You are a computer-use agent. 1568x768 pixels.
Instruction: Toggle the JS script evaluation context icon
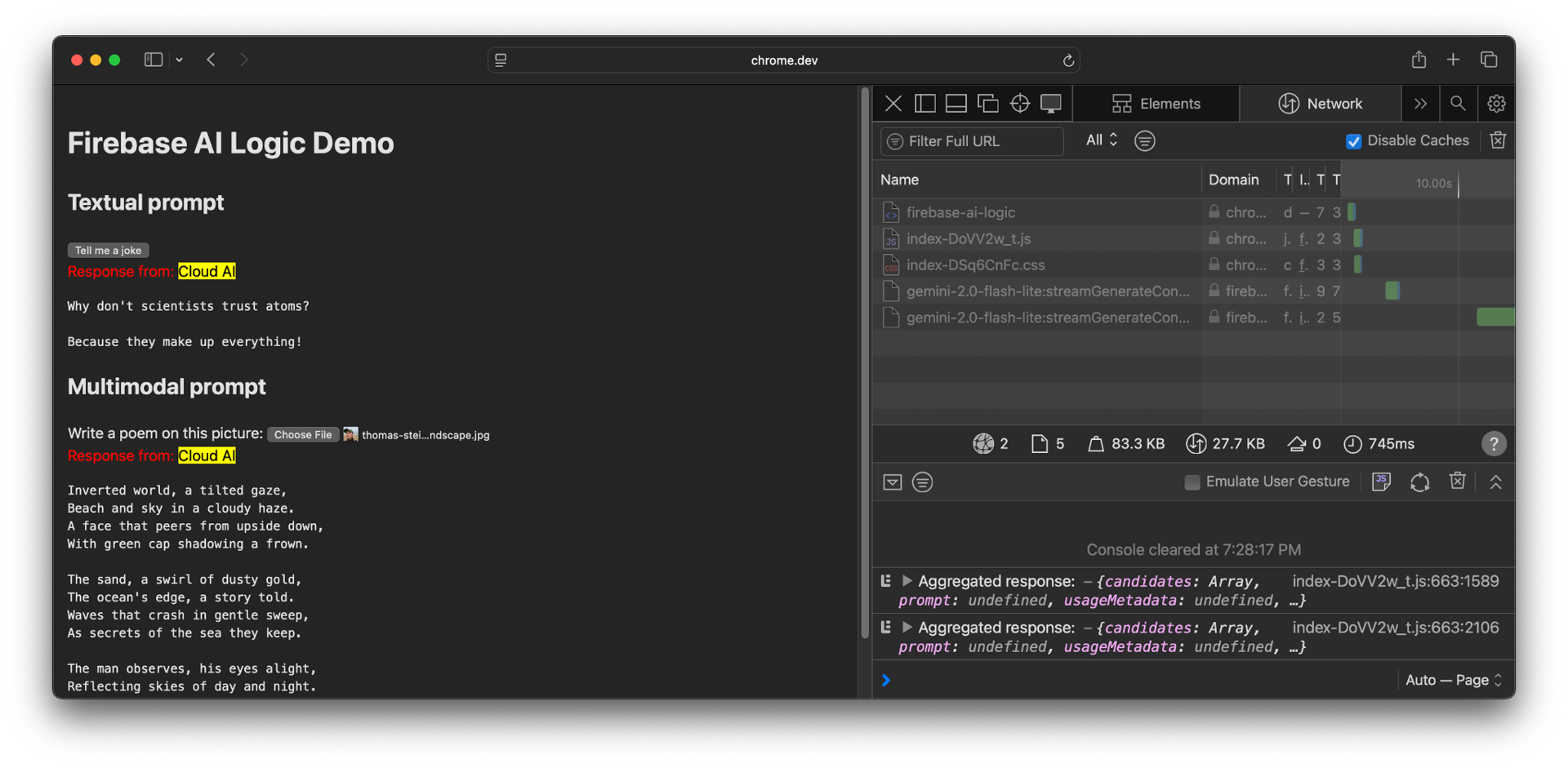pyautogui.click(x=1381, y=482)
